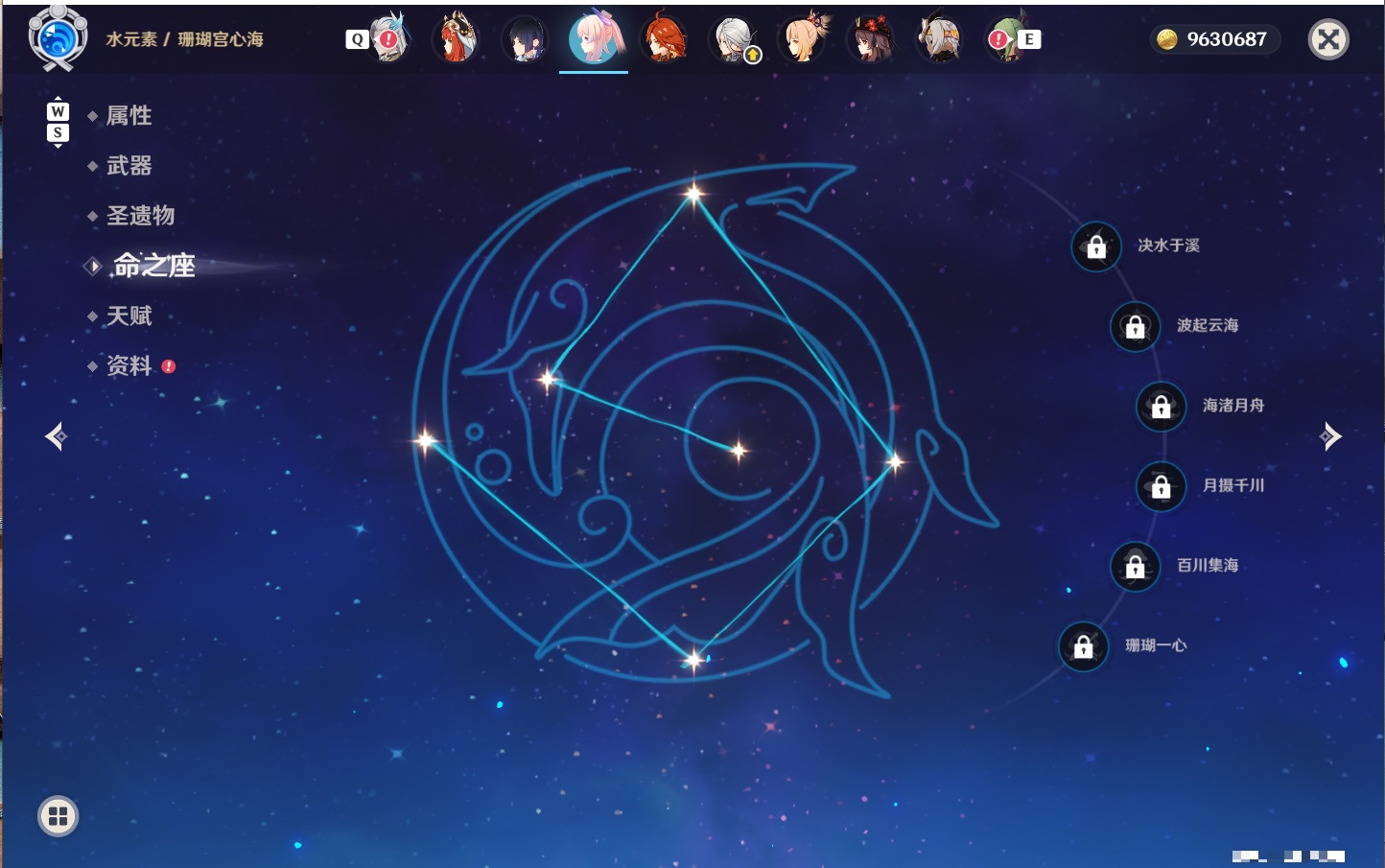Switch to next character with right arrow
This screenshot has width=1385, height=868.
pos(1330,436)
